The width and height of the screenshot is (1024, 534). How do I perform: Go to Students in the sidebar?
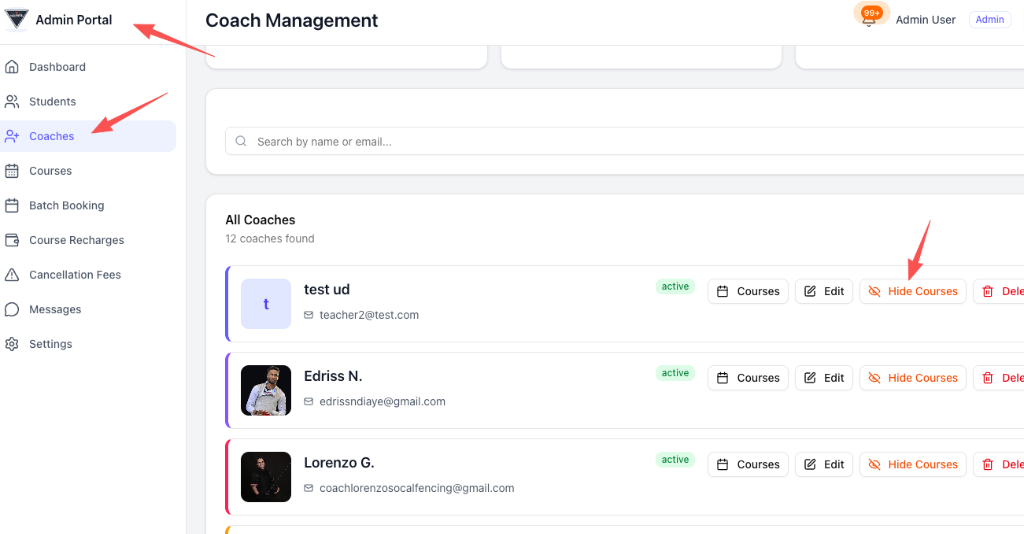coord(52,102)
